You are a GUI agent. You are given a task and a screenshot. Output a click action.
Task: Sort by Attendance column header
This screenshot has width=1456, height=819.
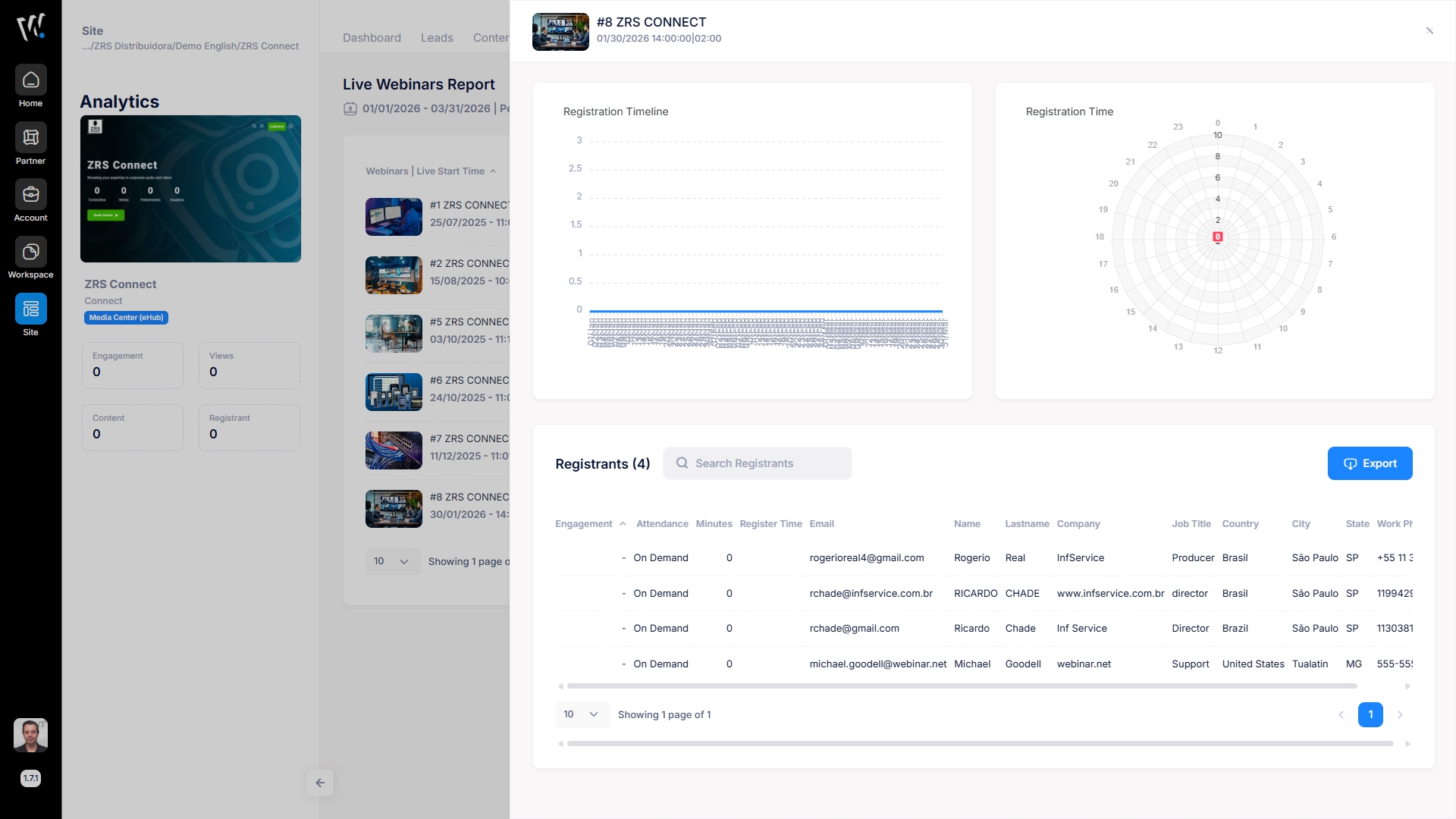[662, 524]
